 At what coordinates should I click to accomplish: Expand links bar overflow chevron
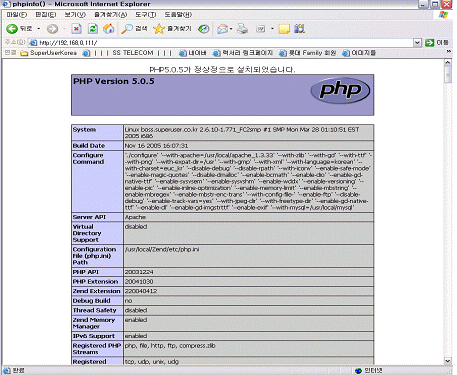coord(449,52)
